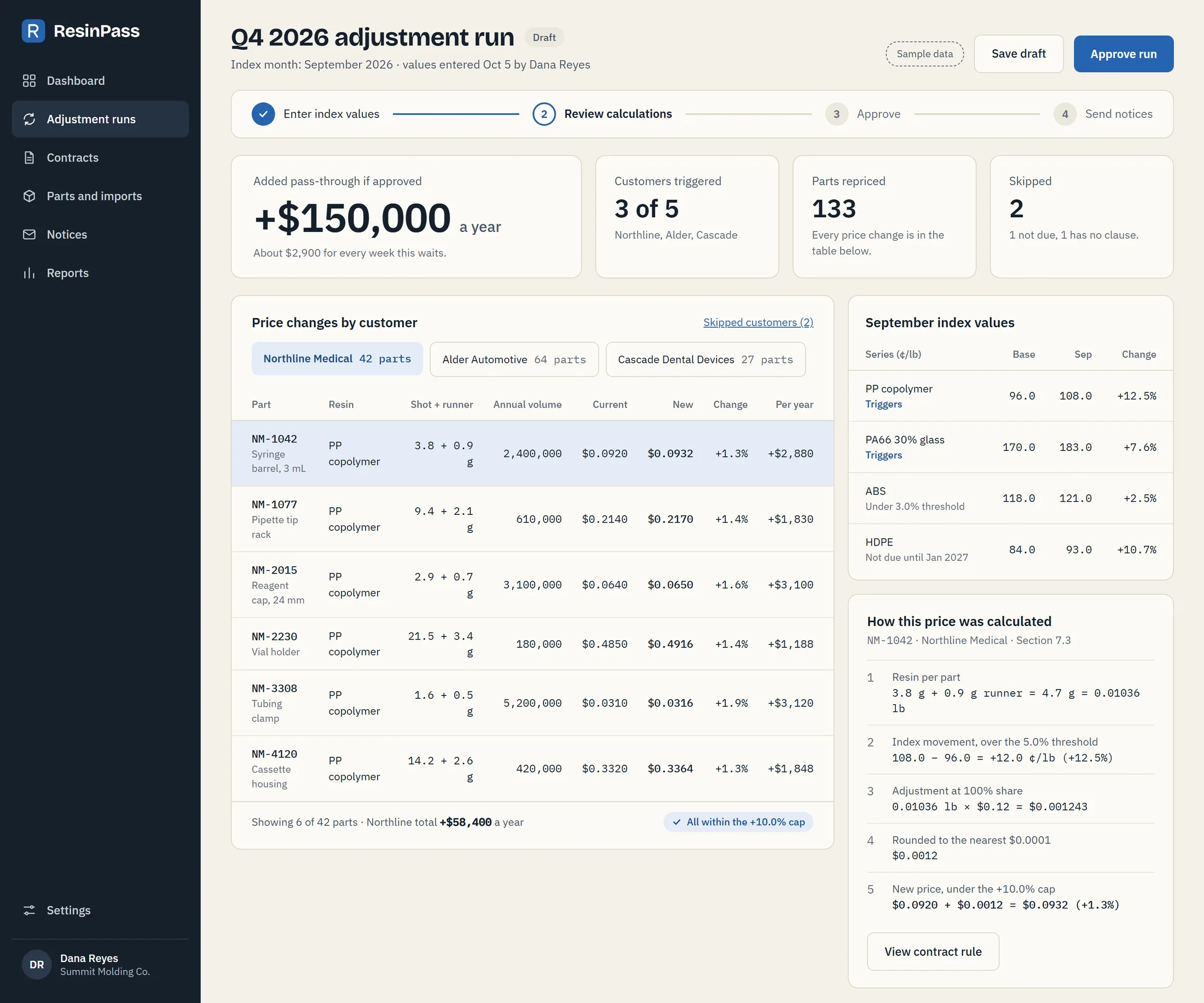This screenshot has width=1204, height=1003.
Task: Click the PP copolymer index series row
Action: click(x=1010, y=396)
